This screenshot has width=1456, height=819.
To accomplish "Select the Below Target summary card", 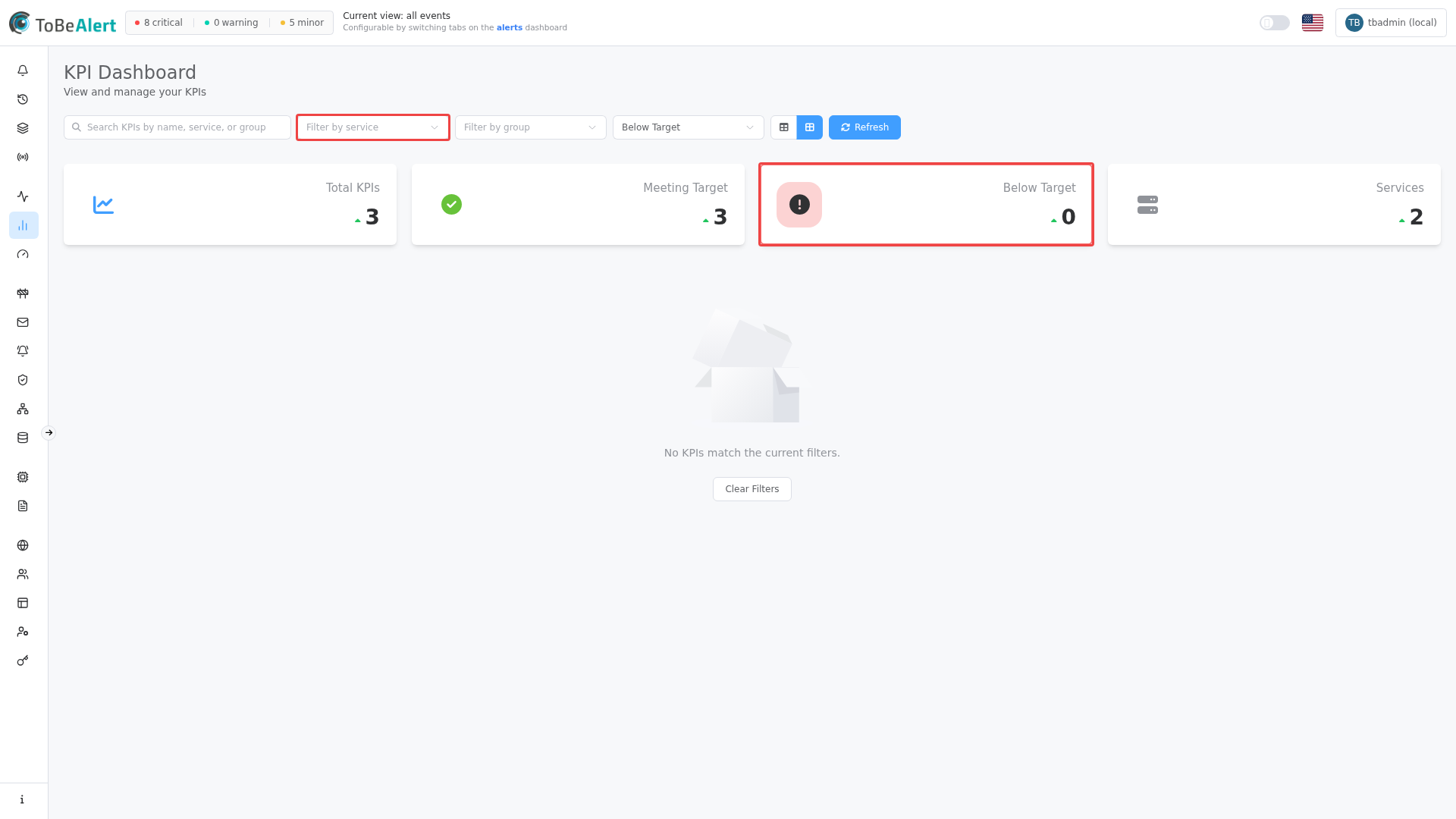I will (x=926, y=204).
